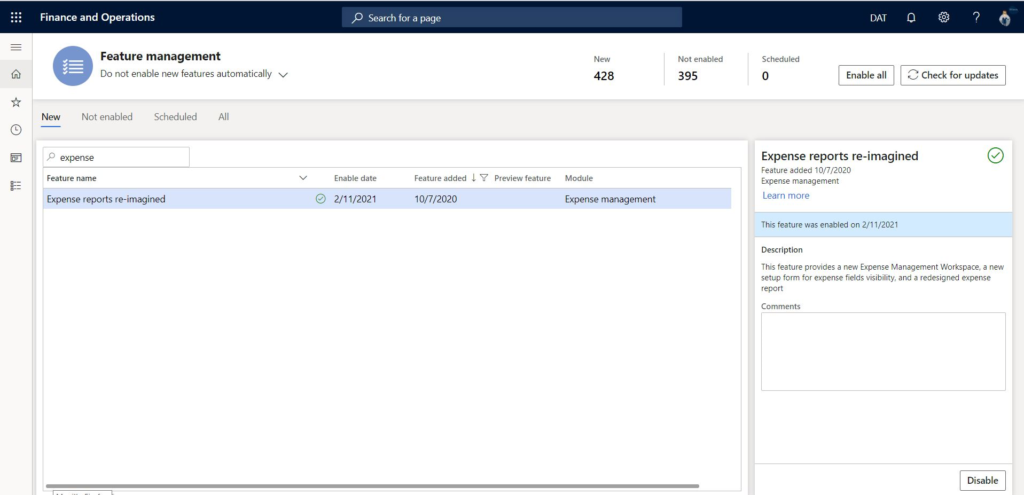The height and width of the screenshot is (495, 1024).
Task: Click the Preview feature column header
Action: tap(522, 178)
